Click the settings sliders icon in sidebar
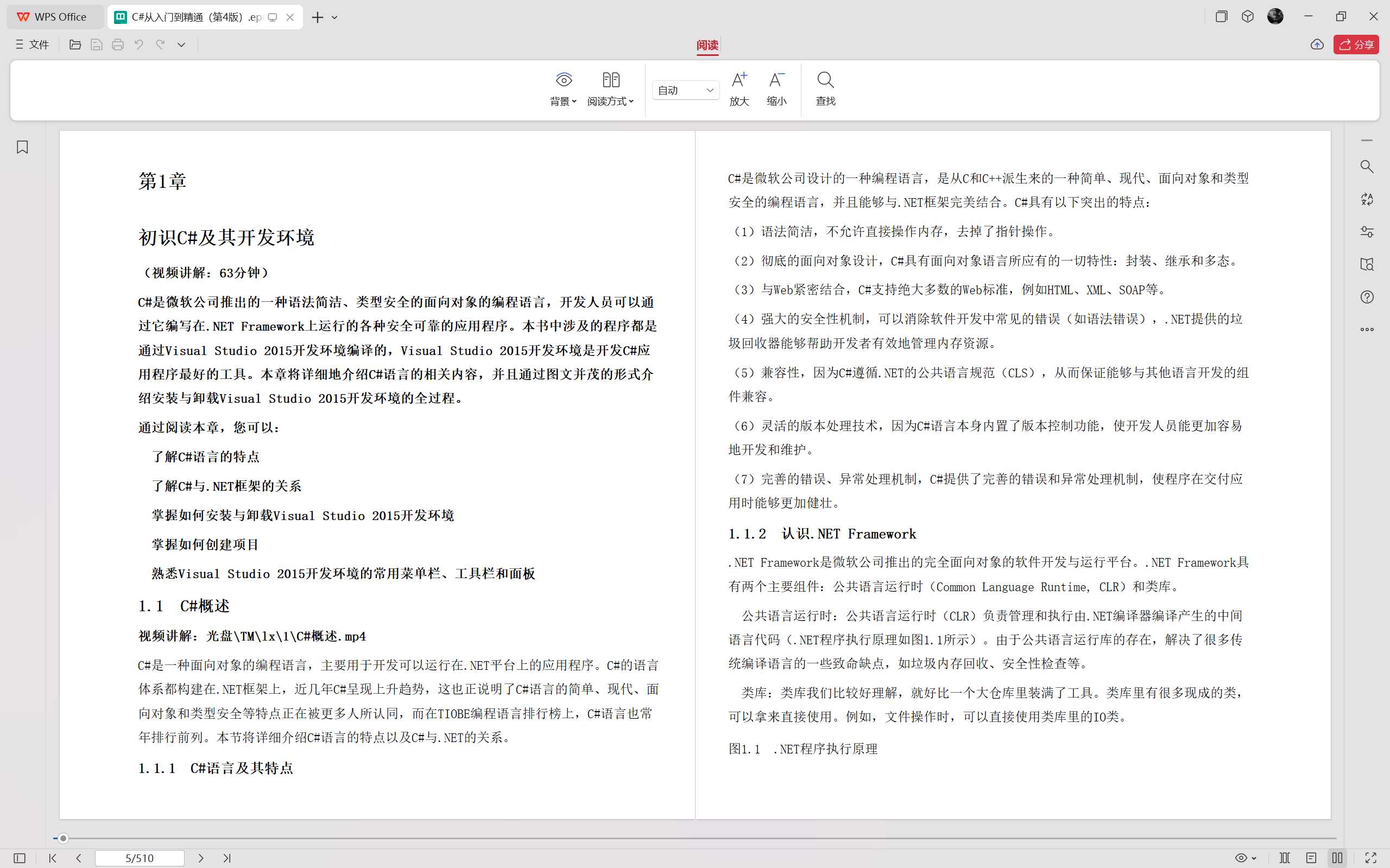Image resolution: width=1390 pixels, height=868 pixels. point(1367,231)
